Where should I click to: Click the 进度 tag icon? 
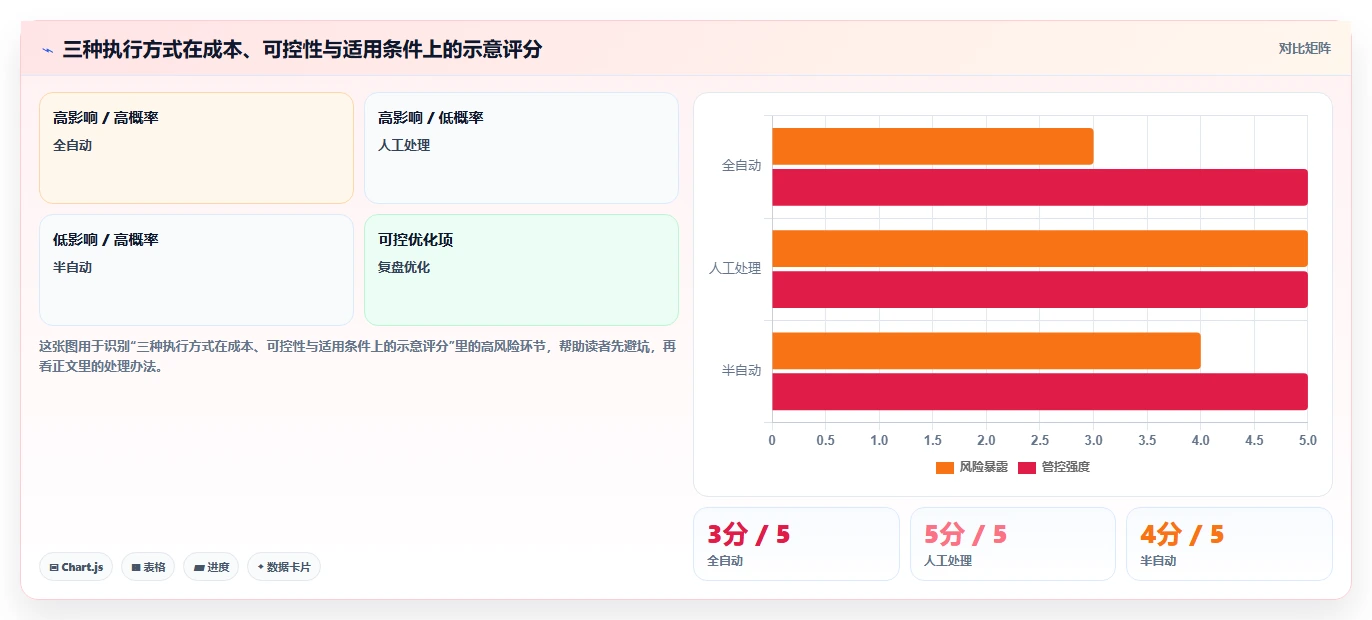point(199,567)
